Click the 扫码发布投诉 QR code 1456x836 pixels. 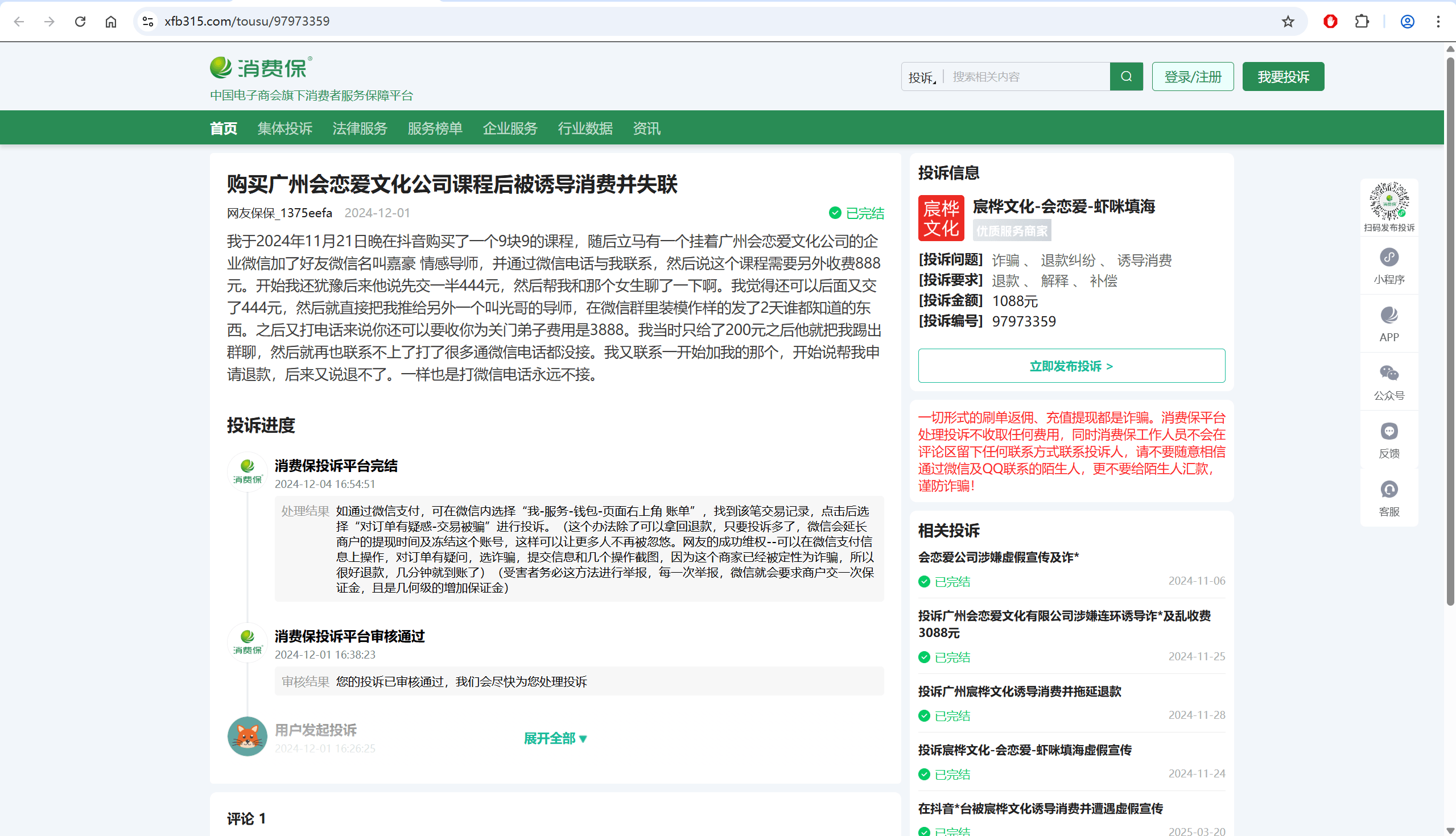click(x=1389, y=201)
